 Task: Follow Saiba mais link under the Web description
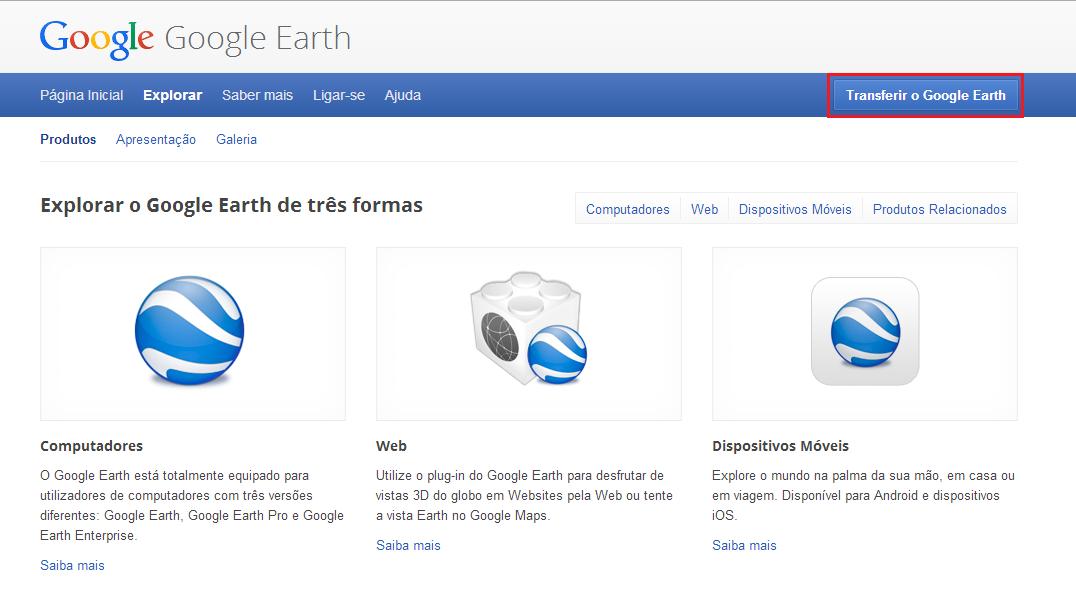click(408, 546)
